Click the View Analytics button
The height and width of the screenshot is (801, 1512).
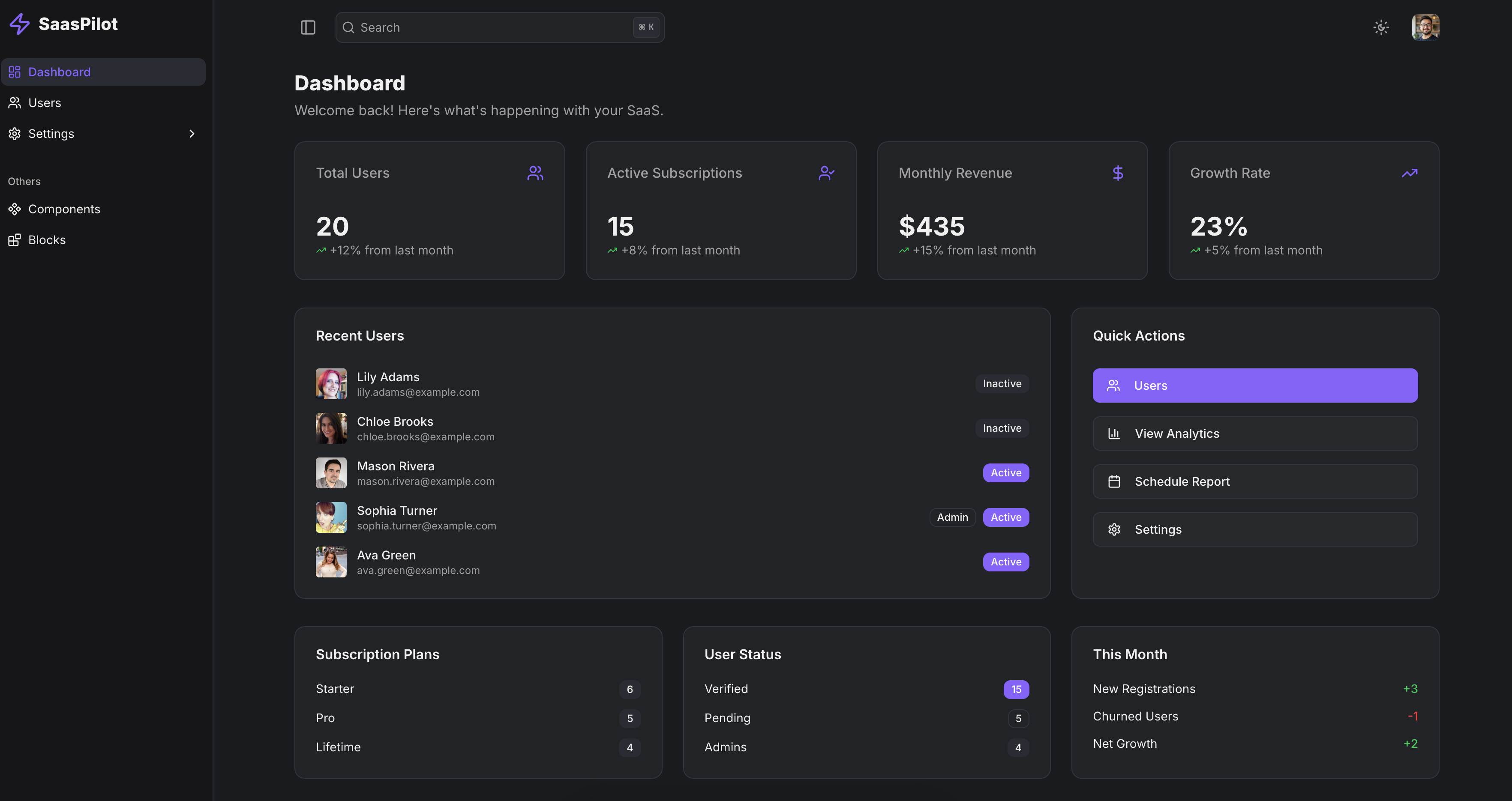tap(1254, 433)
